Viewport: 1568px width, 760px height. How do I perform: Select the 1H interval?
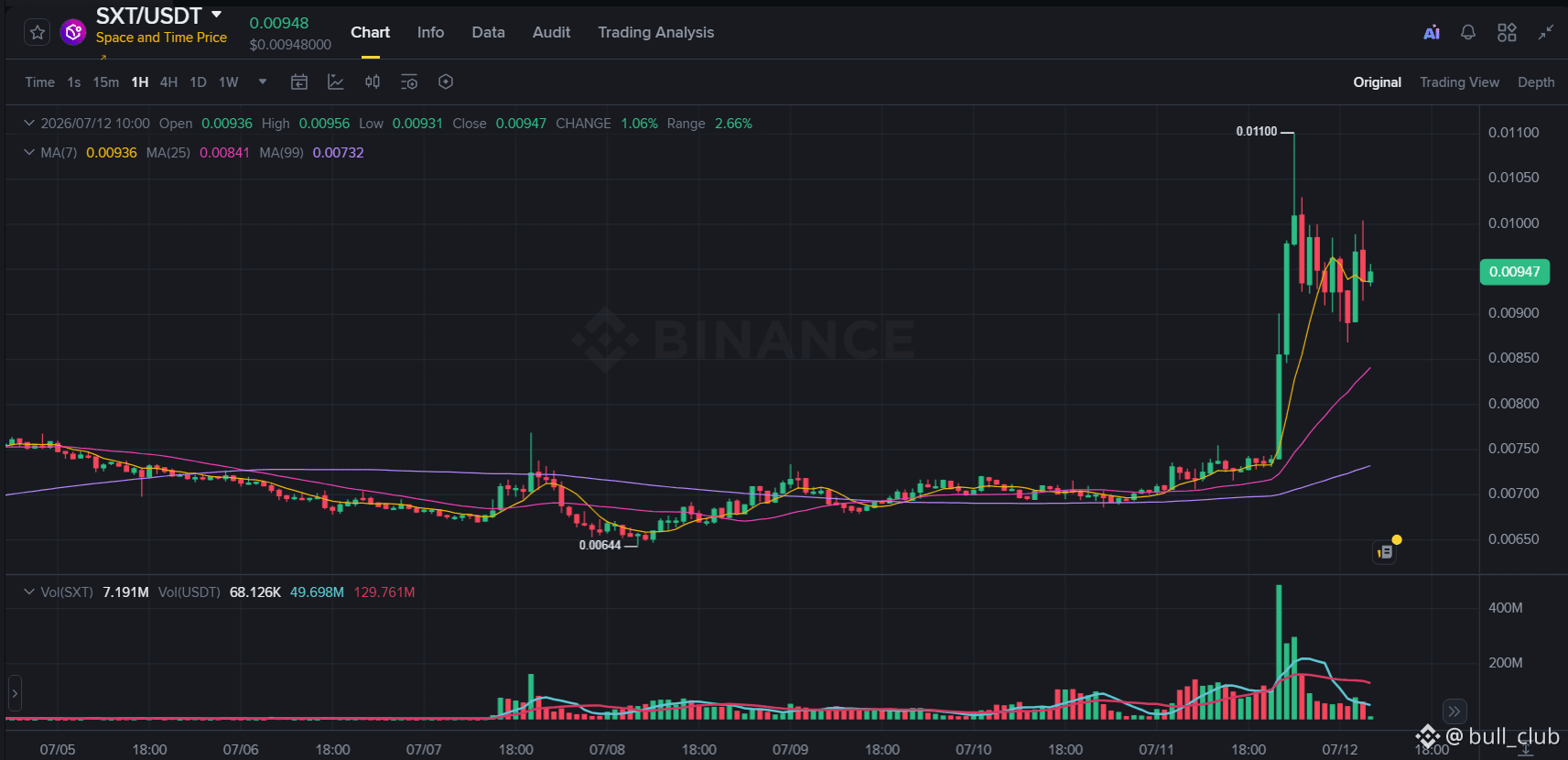(140, 82)
